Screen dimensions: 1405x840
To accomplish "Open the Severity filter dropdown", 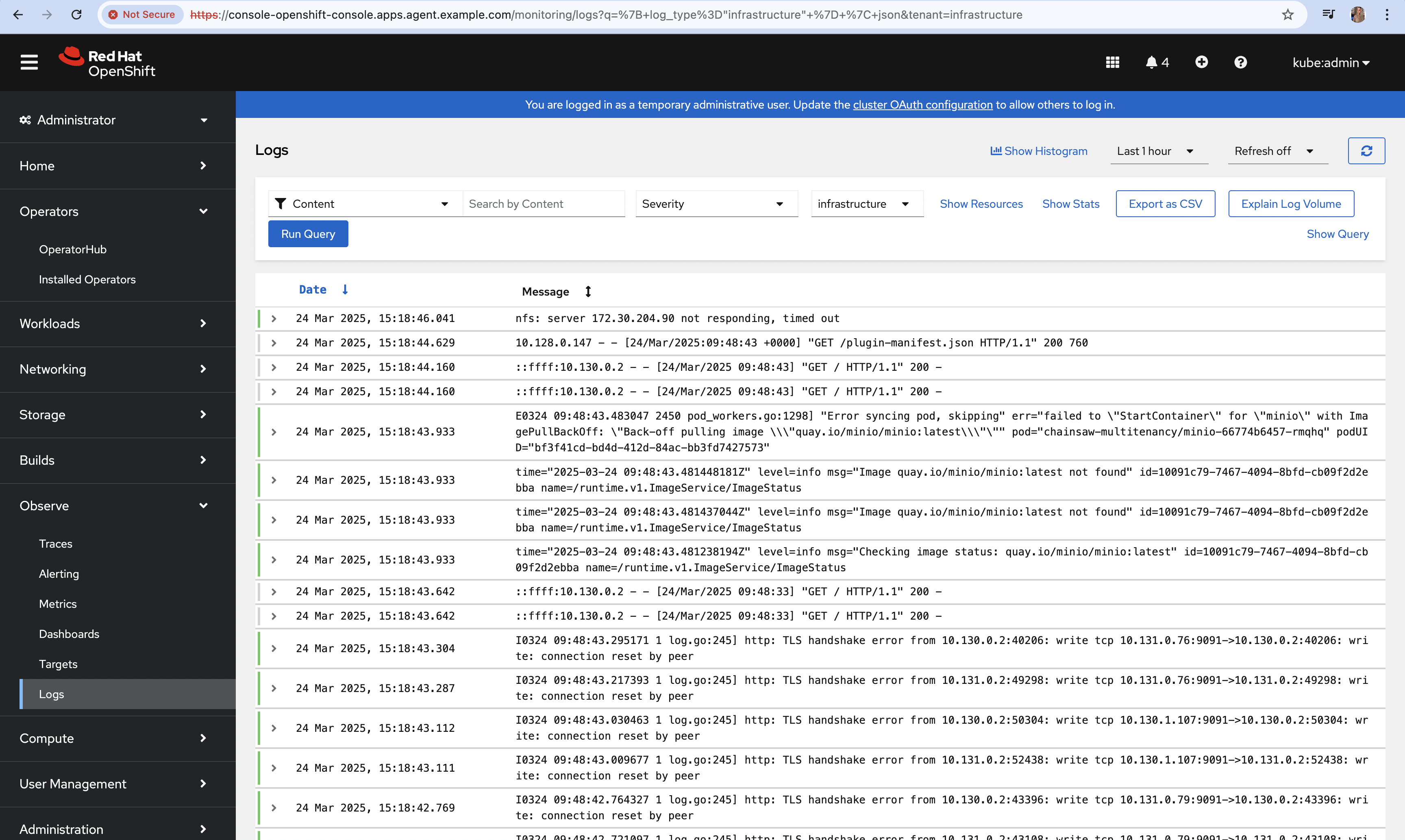I will (716, 204).
